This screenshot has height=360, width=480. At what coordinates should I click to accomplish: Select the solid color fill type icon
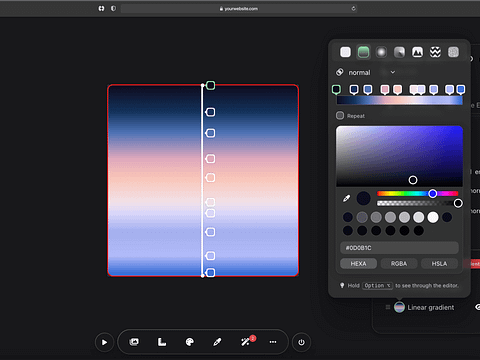[x=345, y=52]
